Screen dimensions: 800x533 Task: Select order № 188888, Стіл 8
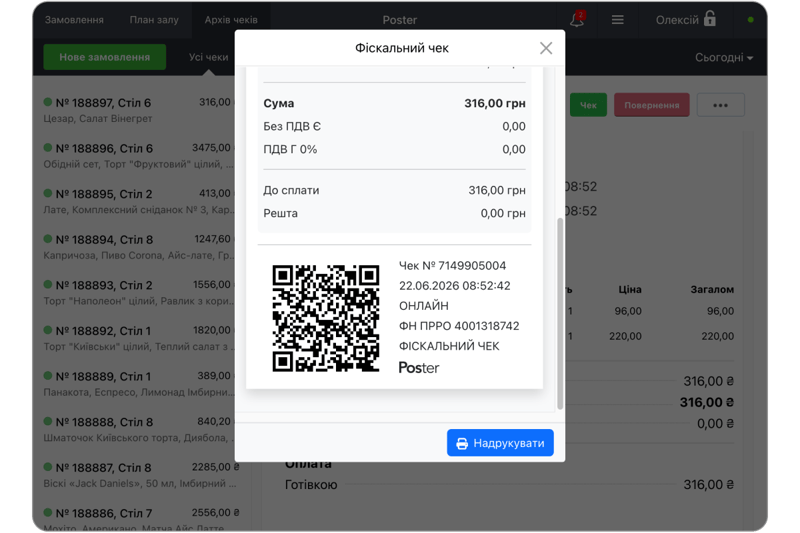[138, 429]
